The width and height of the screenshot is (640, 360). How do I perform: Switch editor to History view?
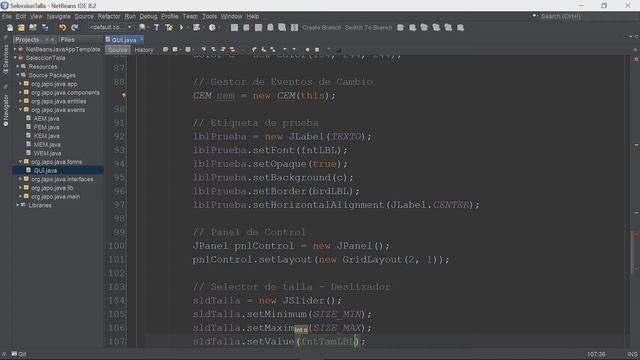tap(144, 50)
